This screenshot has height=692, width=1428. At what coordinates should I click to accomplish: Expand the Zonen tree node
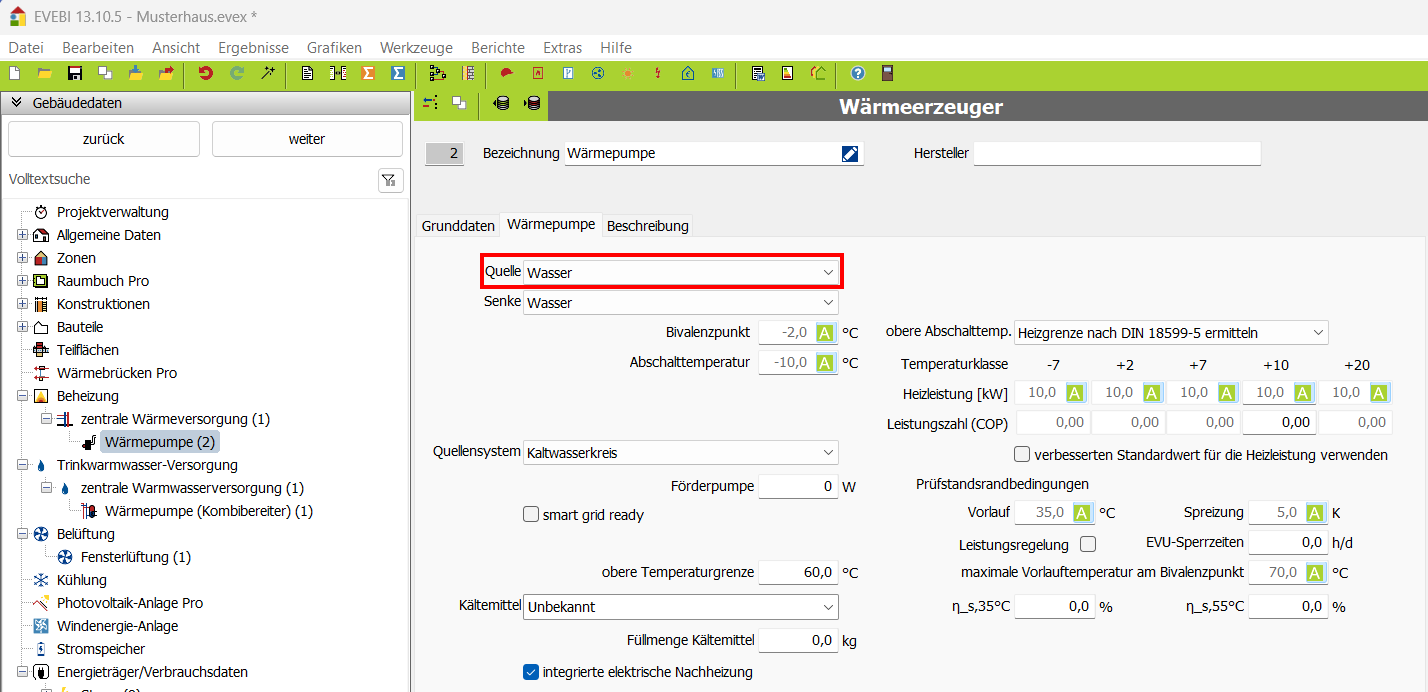(22, 258)
